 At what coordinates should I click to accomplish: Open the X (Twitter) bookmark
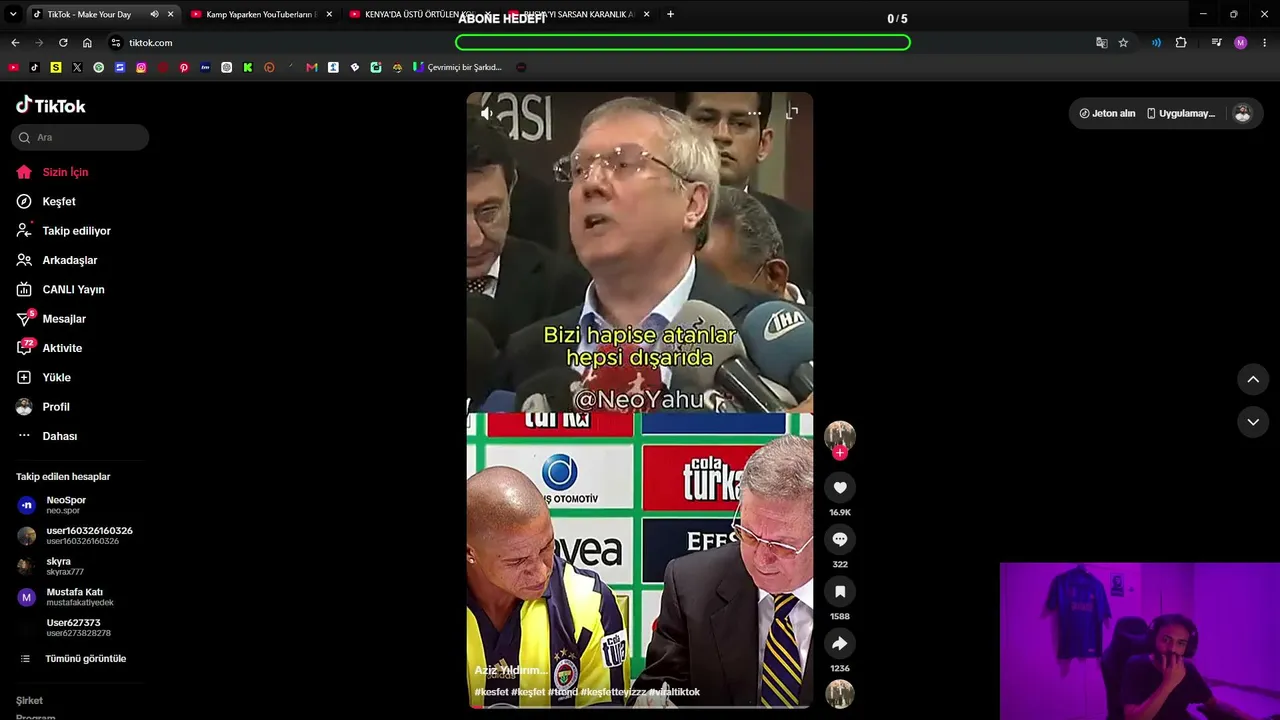[x=77, y=67]
